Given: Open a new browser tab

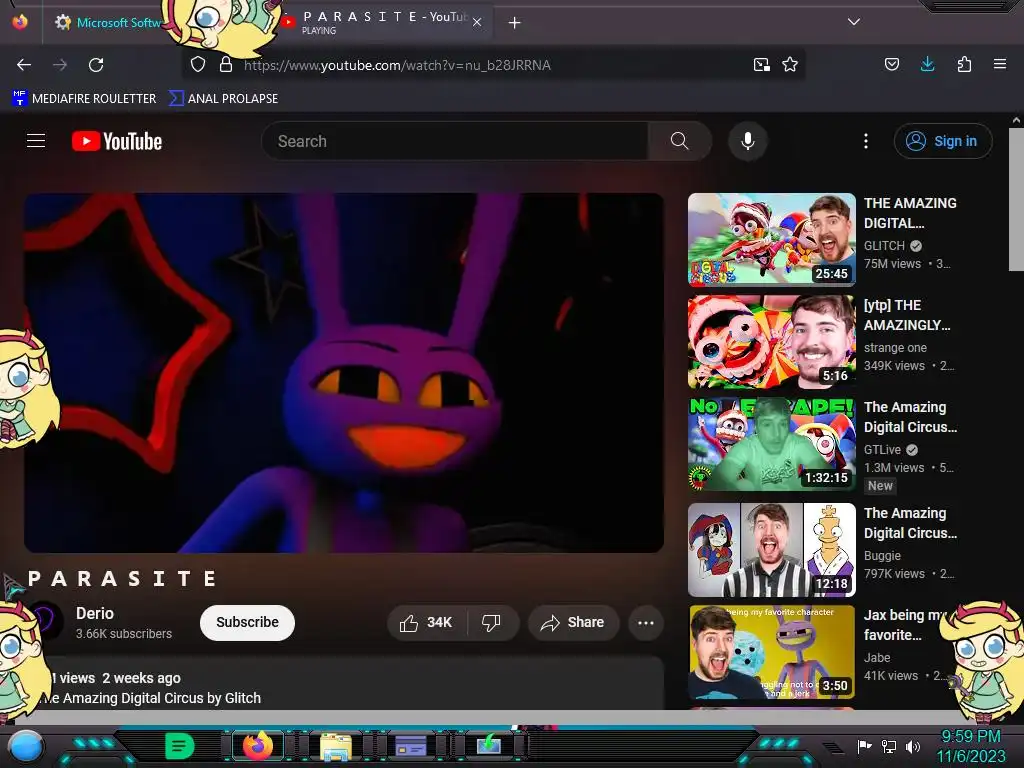Looking at the screenshot, I should [515, 23].
